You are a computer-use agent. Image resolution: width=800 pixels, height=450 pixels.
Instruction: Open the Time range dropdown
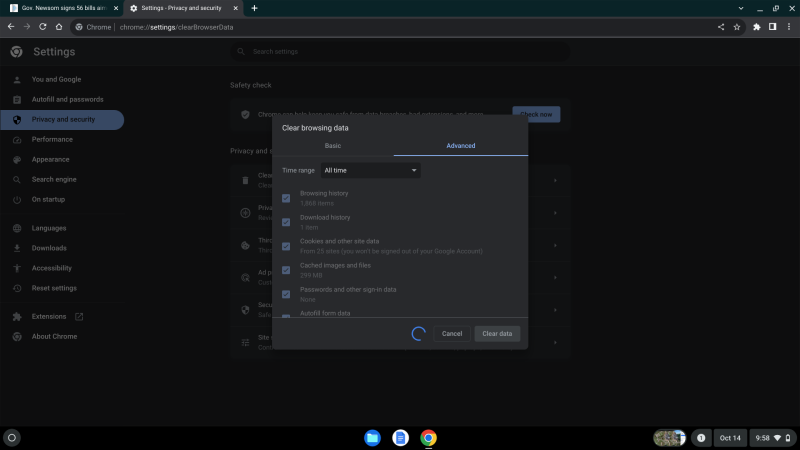point(370,171)
